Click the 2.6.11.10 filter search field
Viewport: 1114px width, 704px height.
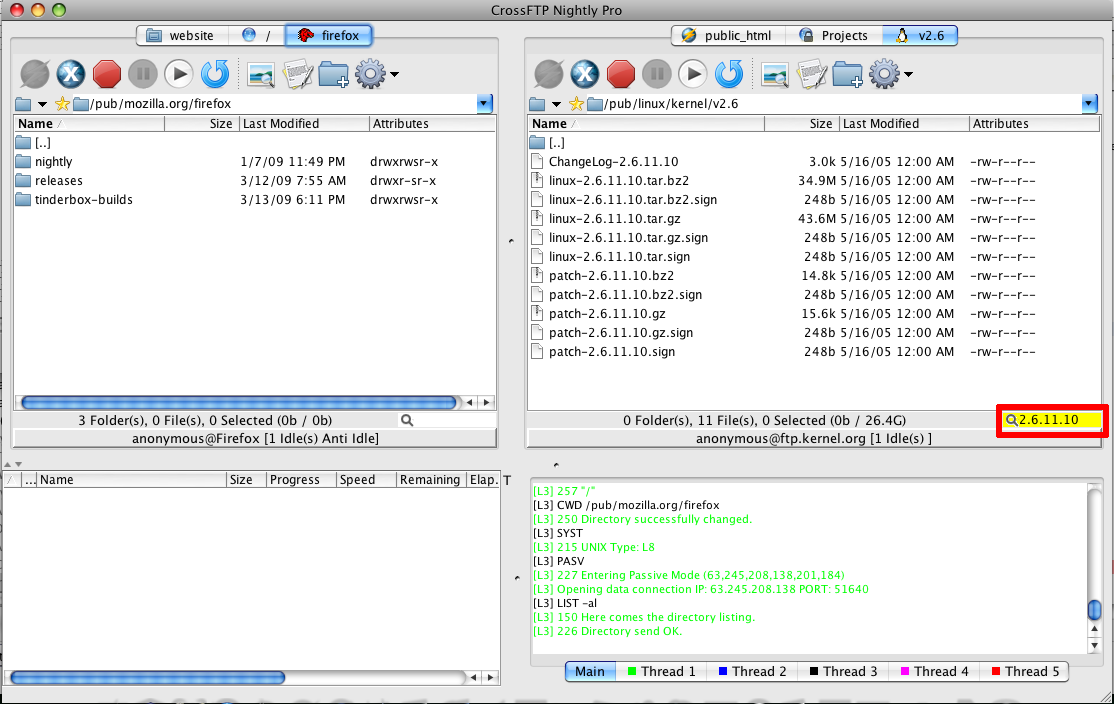[1052, 421]
